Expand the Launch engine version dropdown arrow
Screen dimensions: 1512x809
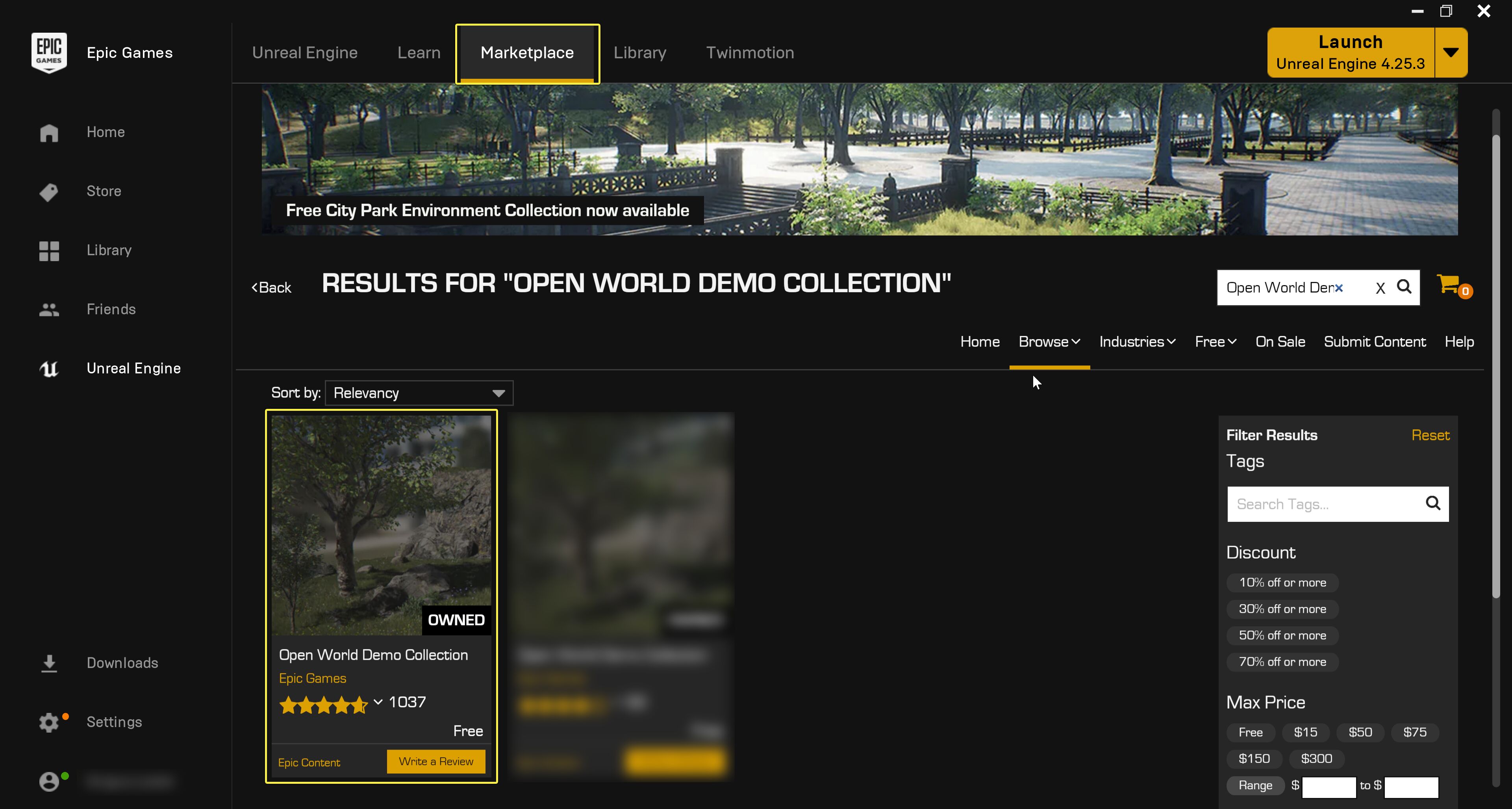click(x=1450, y=52)
